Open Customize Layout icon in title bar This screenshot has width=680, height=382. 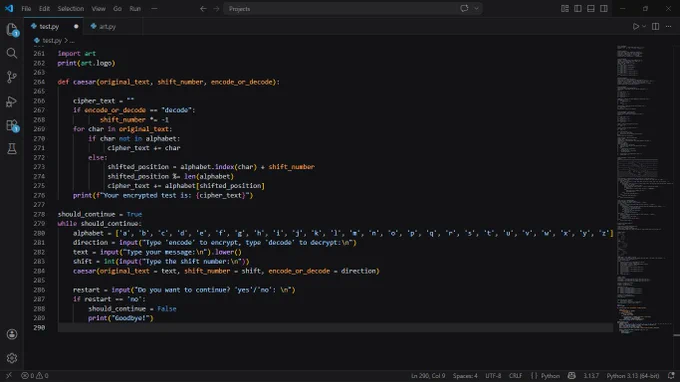coord(565,9)
